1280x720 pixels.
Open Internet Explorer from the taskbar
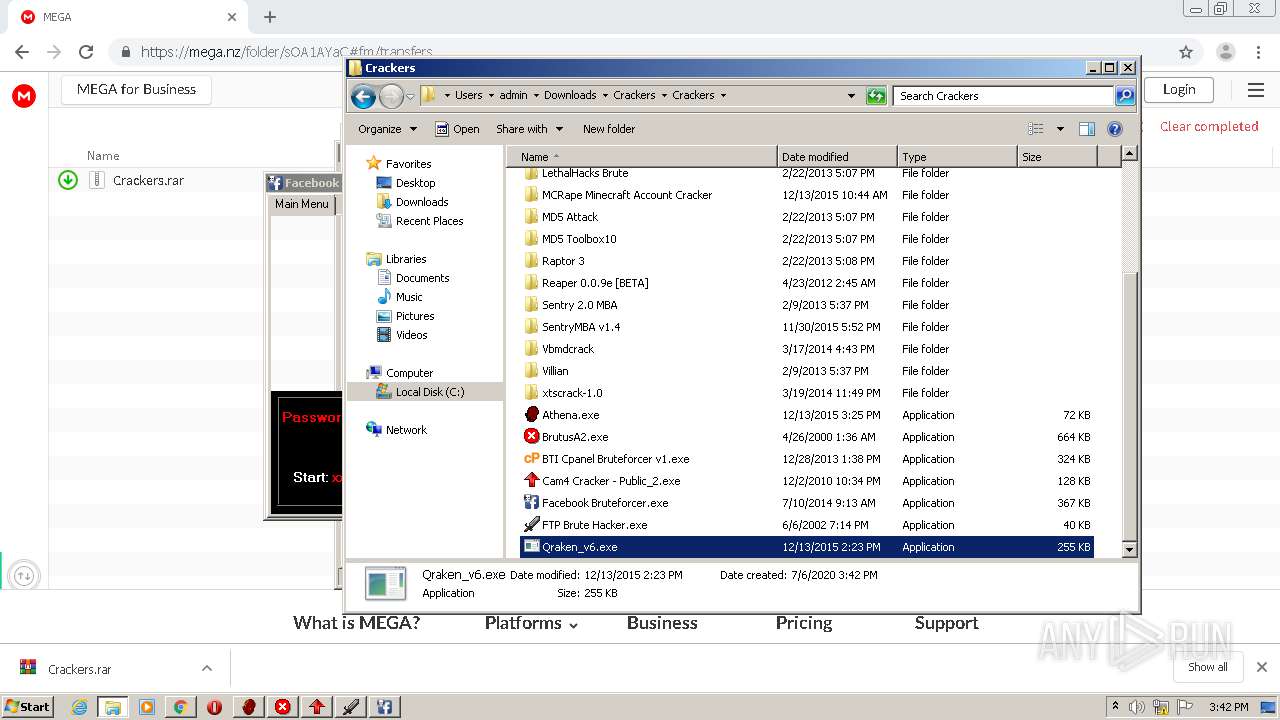coord(79,707)
